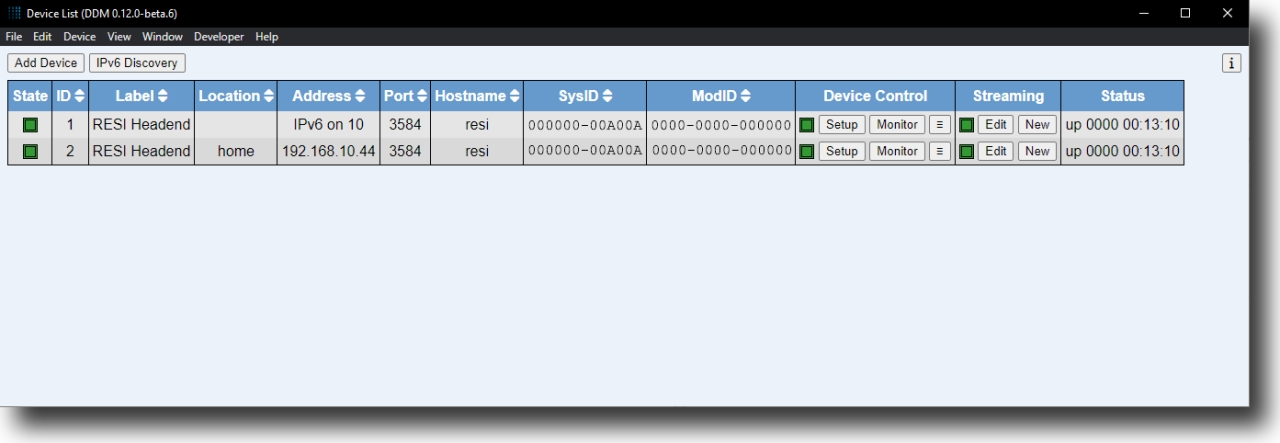Click the hostname 'resi' cell in row 2
Viewport: 1280px width, 443px height.
[x=477, y=151]
